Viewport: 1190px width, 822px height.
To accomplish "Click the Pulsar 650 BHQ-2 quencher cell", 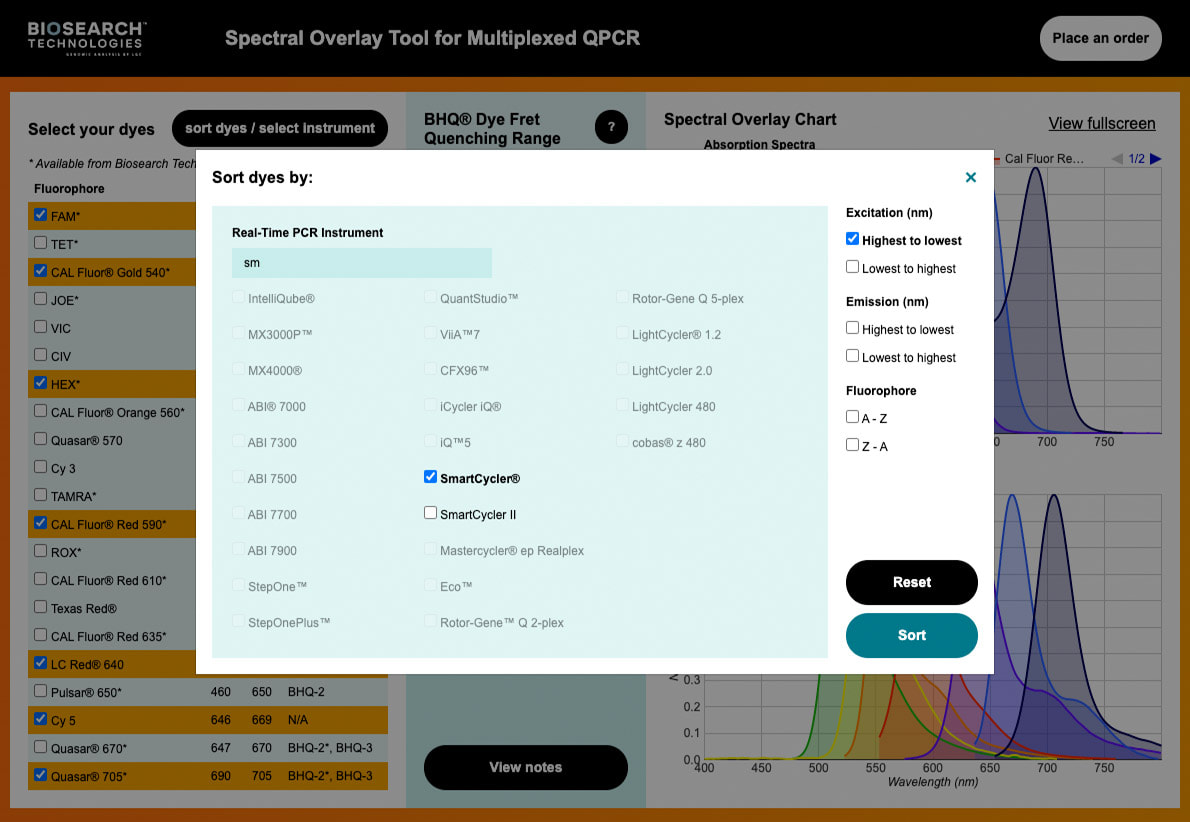I will tap(306, 692).
